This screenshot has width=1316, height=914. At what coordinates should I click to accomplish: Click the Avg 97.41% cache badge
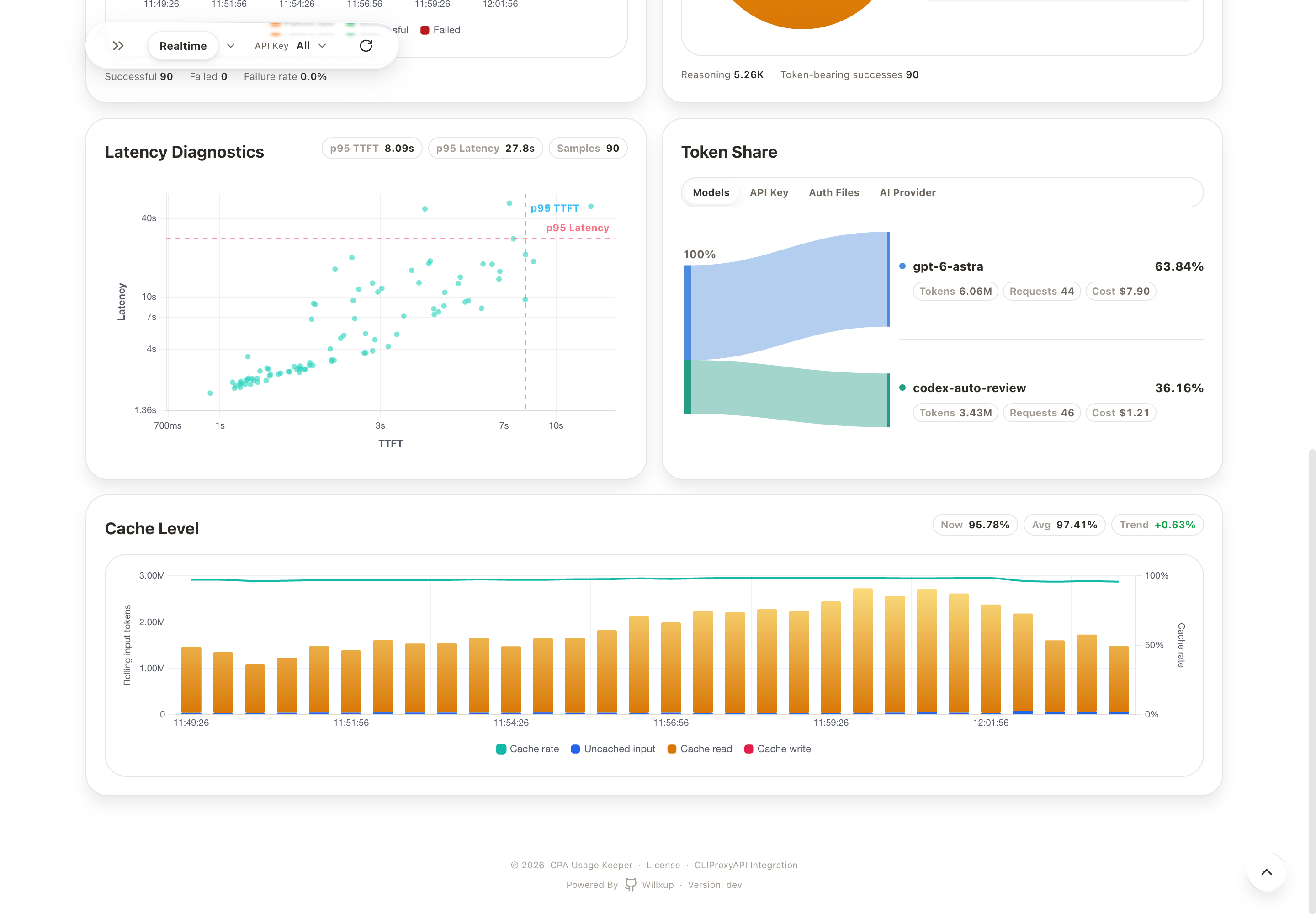(1064, 525)
